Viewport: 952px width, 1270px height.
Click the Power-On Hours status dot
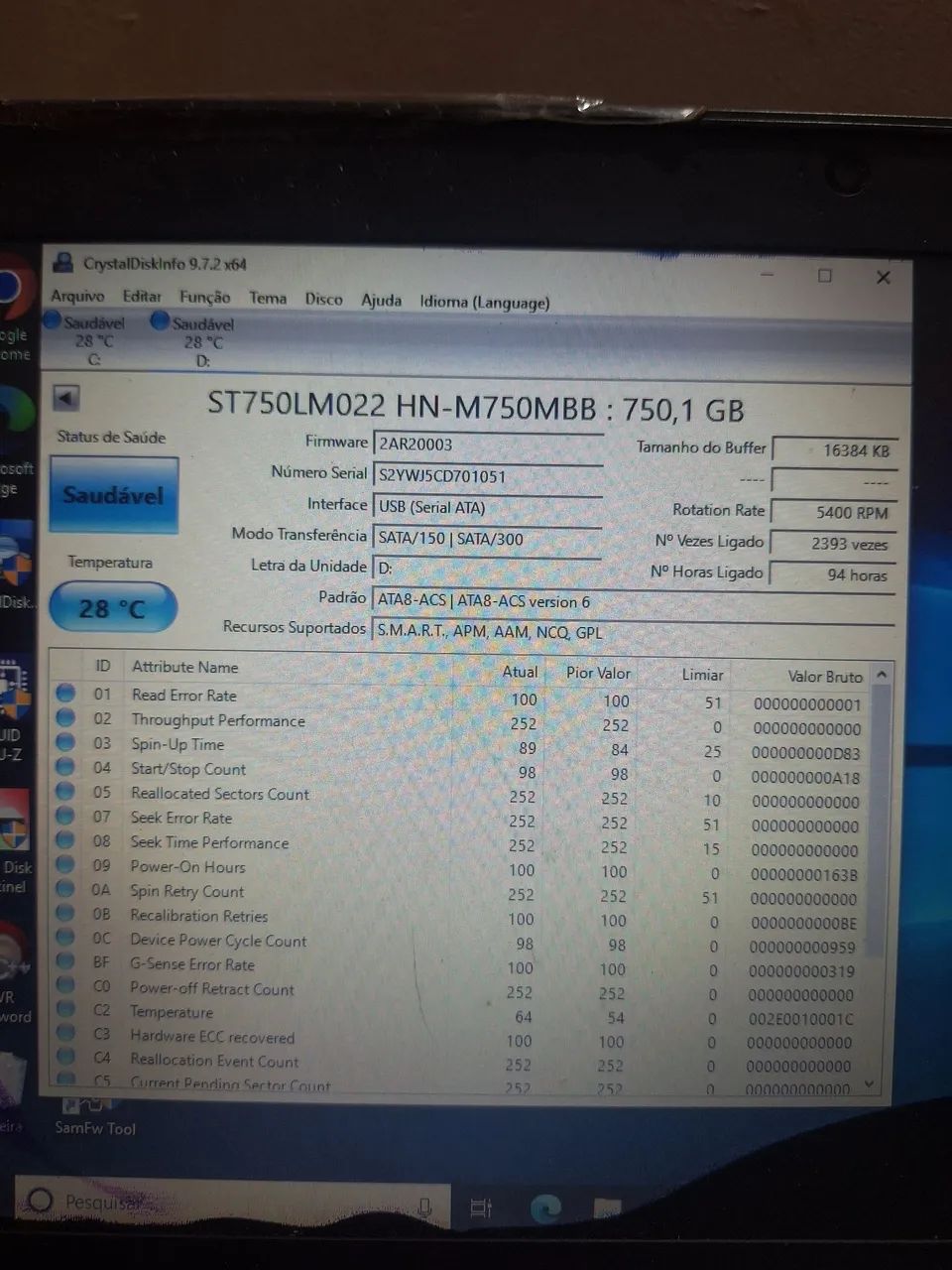point(65,864)
